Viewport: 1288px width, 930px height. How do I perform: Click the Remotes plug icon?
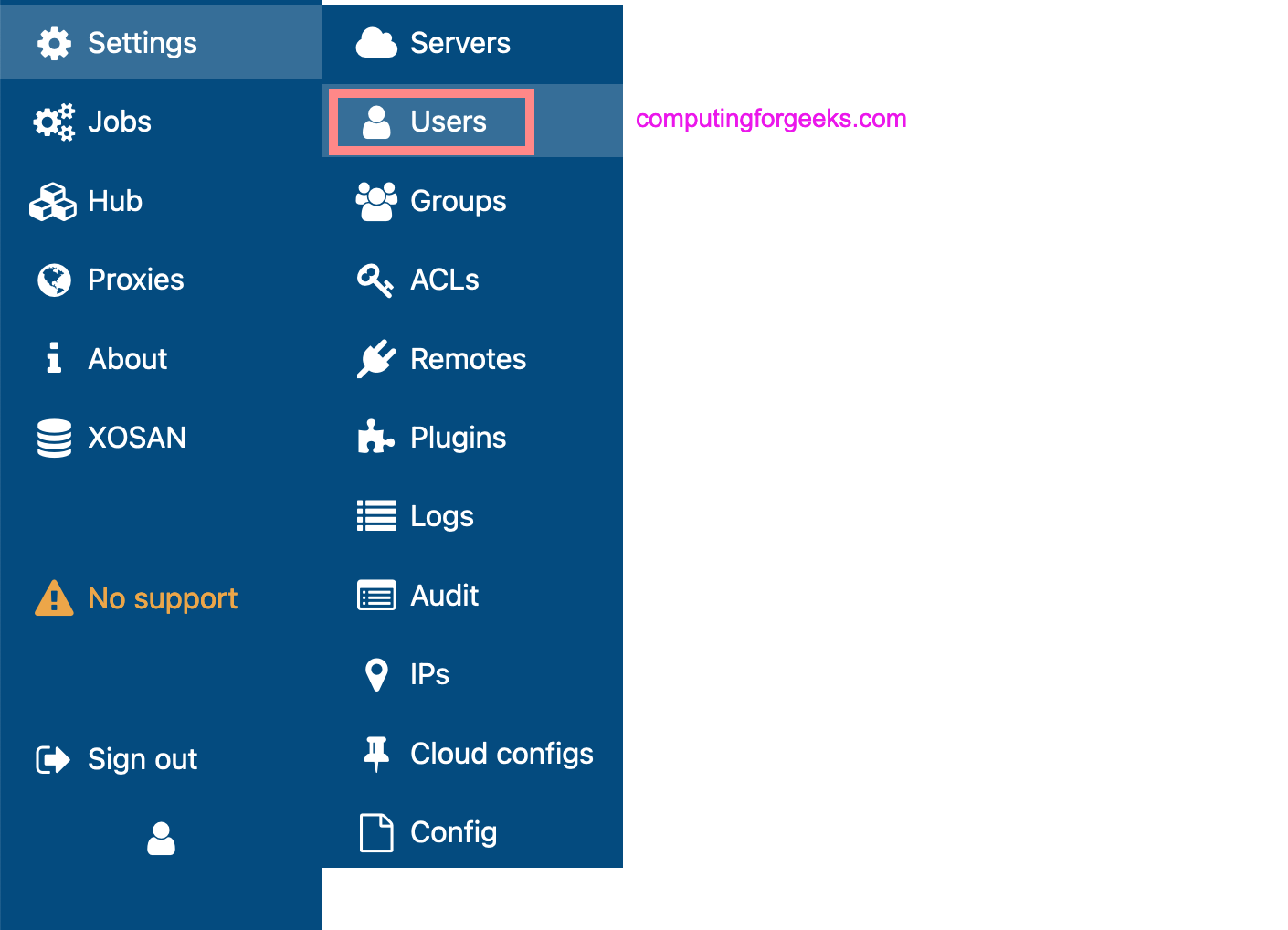375,358
